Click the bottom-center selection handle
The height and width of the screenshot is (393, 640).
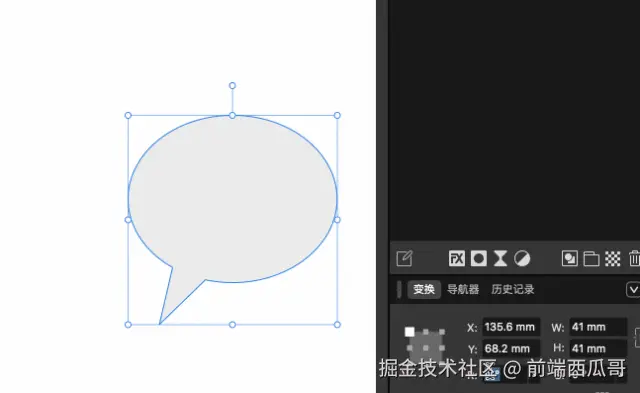click(232, 325)
